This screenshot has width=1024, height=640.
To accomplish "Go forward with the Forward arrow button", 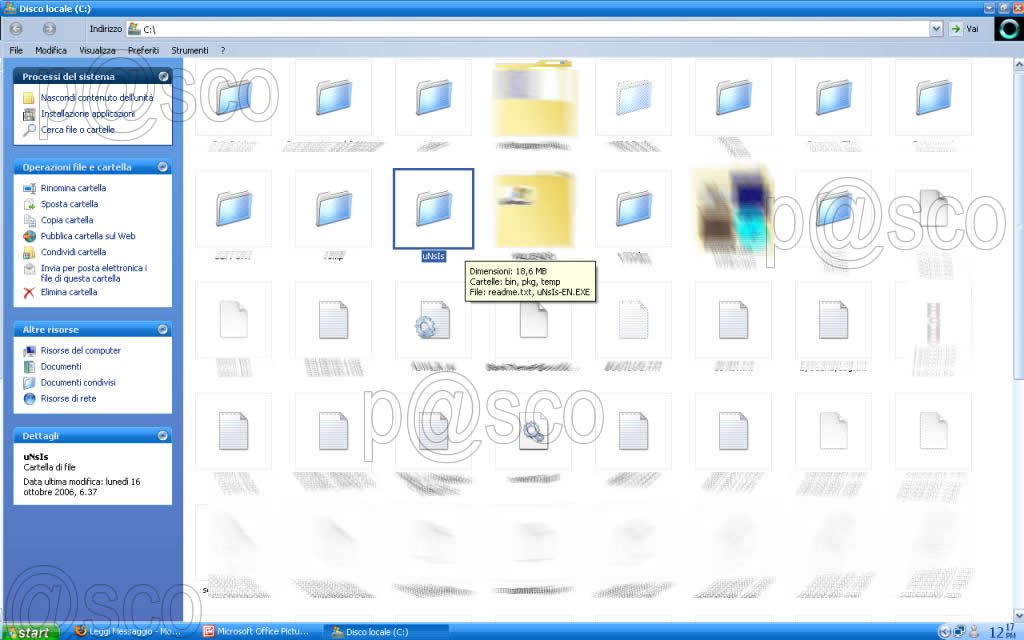I will coord(49,29).
